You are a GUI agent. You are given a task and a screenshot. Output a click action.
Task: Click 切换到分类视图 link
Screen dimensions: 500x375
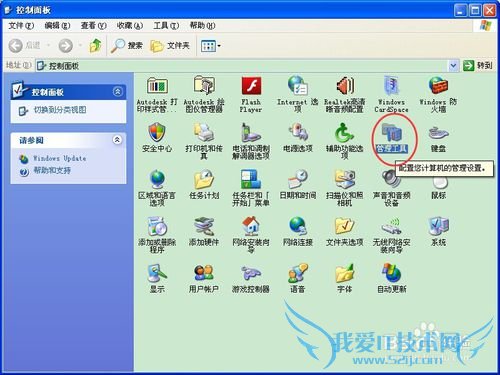tap(60, 110)
